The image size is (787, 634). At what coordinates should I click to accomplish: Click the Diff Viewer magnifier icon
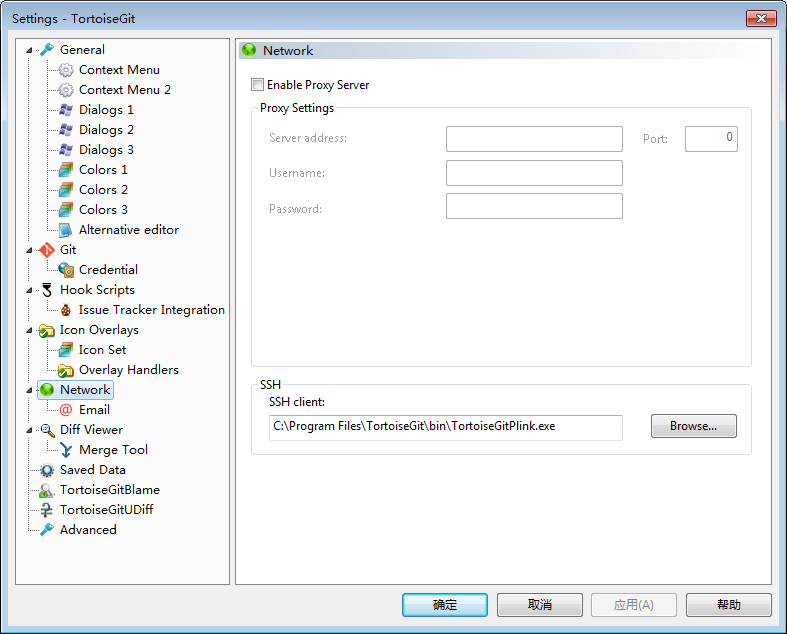[x=46, y=430]
